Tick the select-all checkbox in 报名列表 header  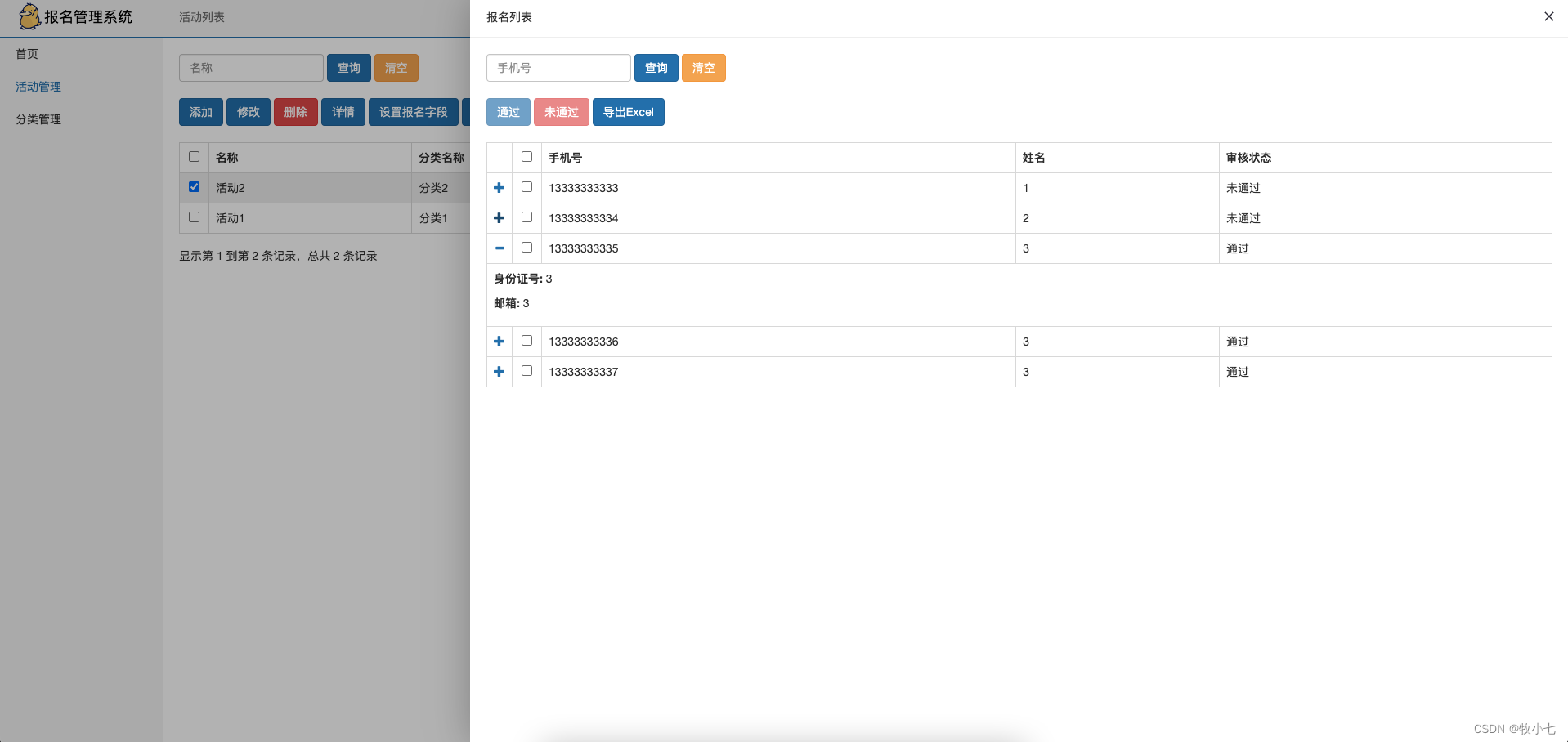click(526, 157)
